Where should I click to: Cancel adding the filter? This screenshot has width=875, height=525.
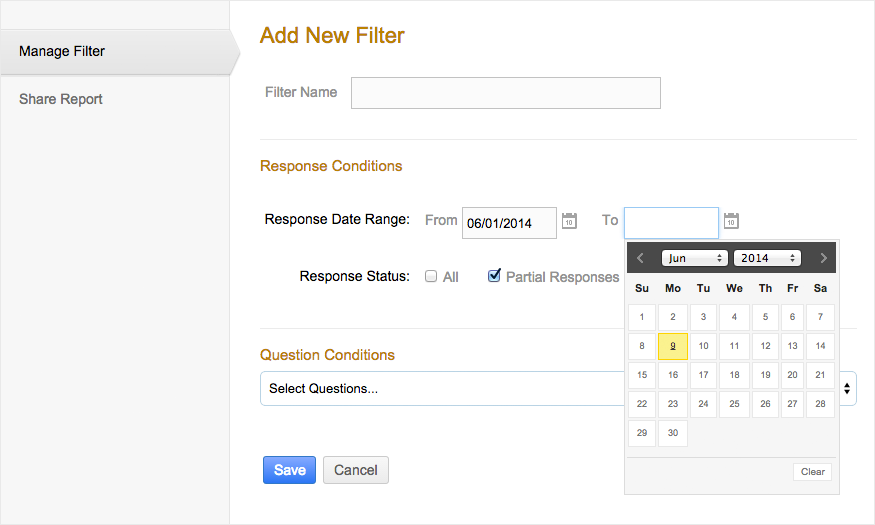point(356,470)
